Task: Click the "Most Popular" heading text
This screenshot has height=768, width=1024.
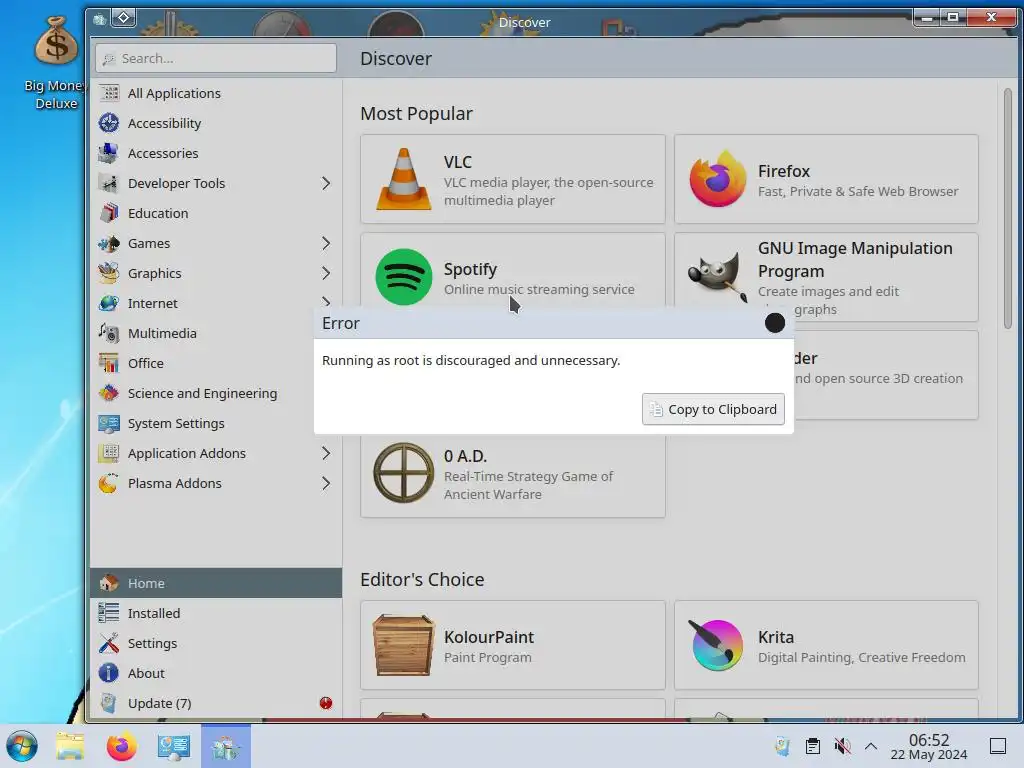Action: (416, 114)
